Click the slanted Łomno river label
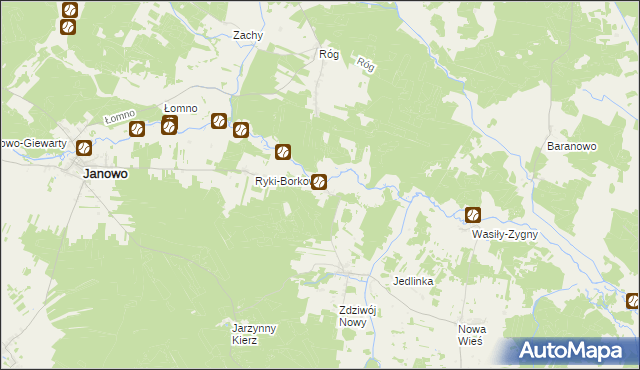The height and width of the screenshot is (370, 640). pos(120,117)
